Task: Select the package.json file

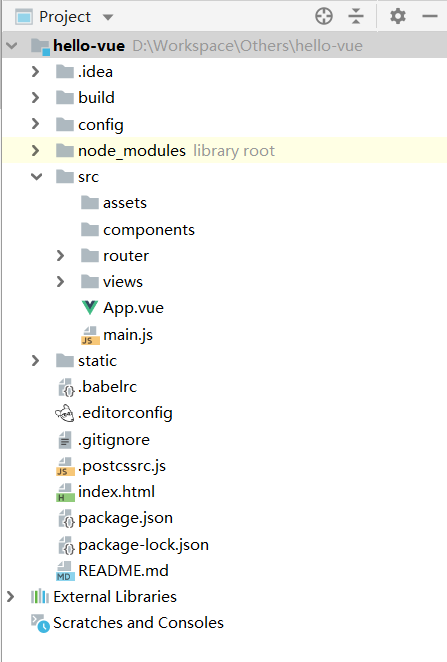Action: [x=115, y=518]
